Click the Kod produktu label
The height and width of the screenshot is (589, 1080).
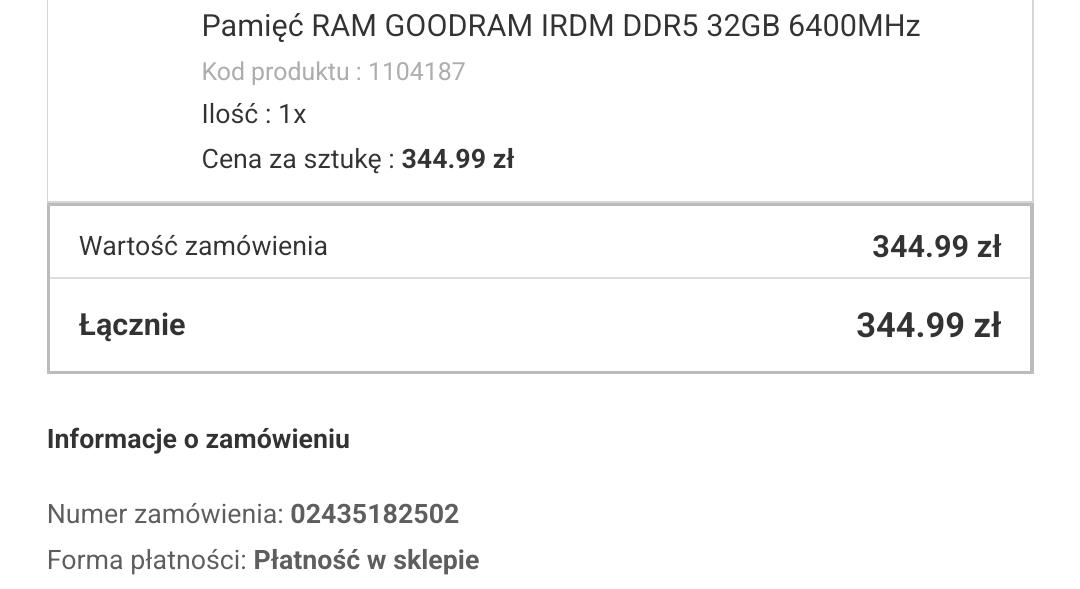(281, 71)
